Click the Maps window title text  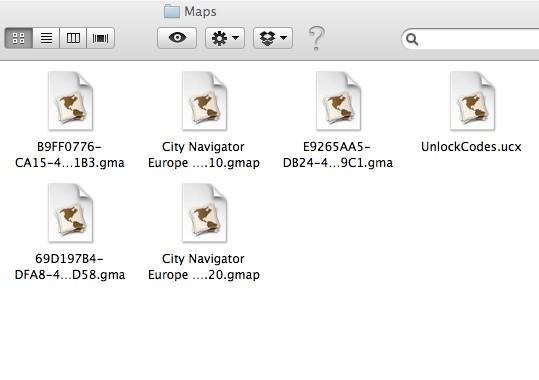pos(200,12)
